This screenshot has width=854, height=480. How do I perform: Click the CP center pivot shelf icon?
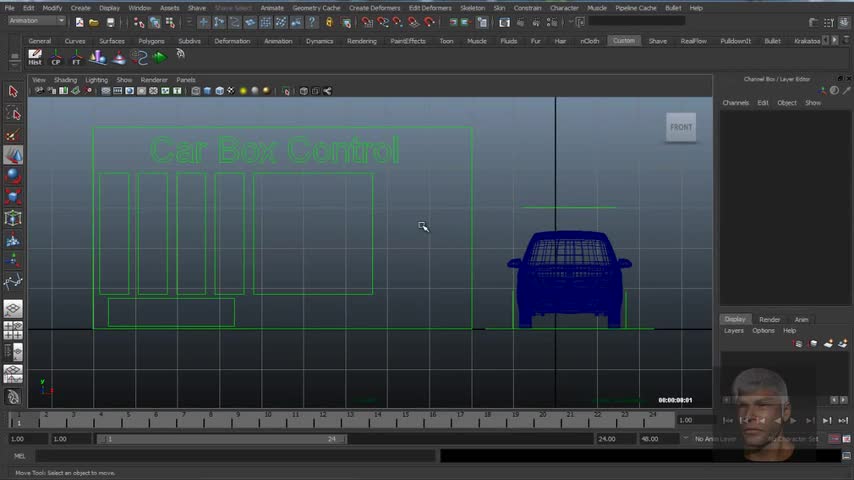coord(56,58)
